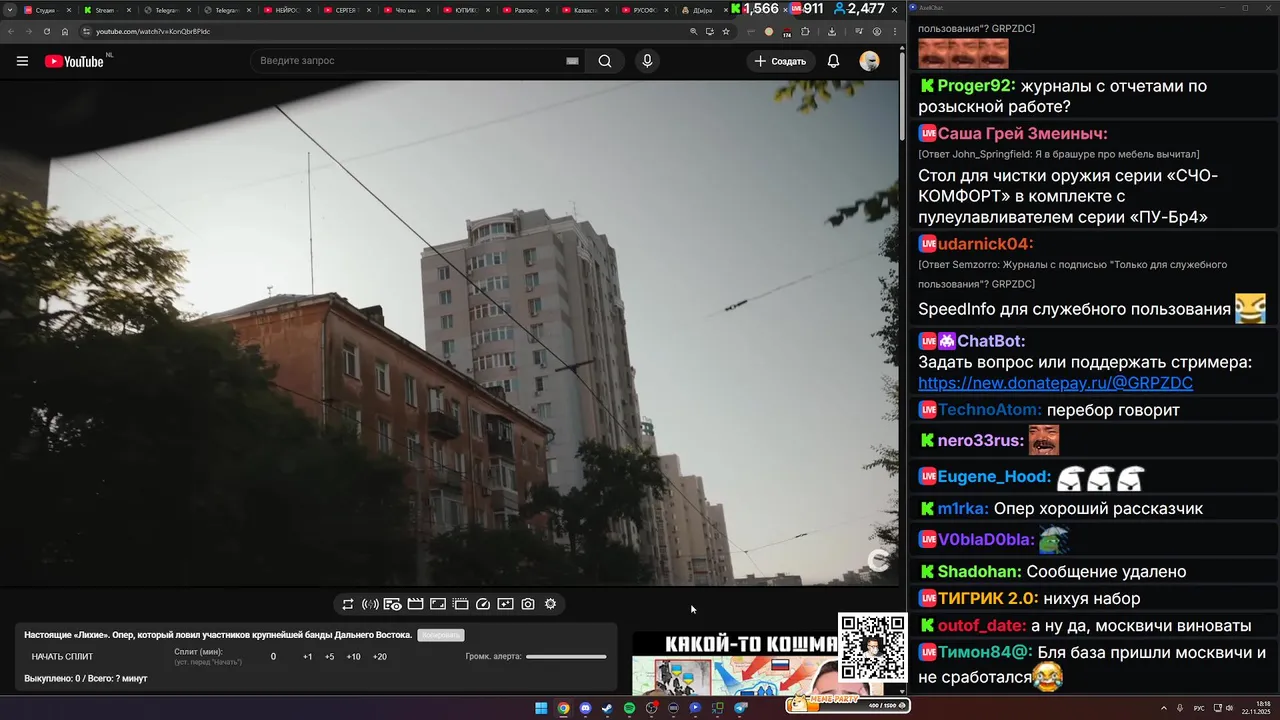Switch to the НЕЙРОС tab

point(285,10)
